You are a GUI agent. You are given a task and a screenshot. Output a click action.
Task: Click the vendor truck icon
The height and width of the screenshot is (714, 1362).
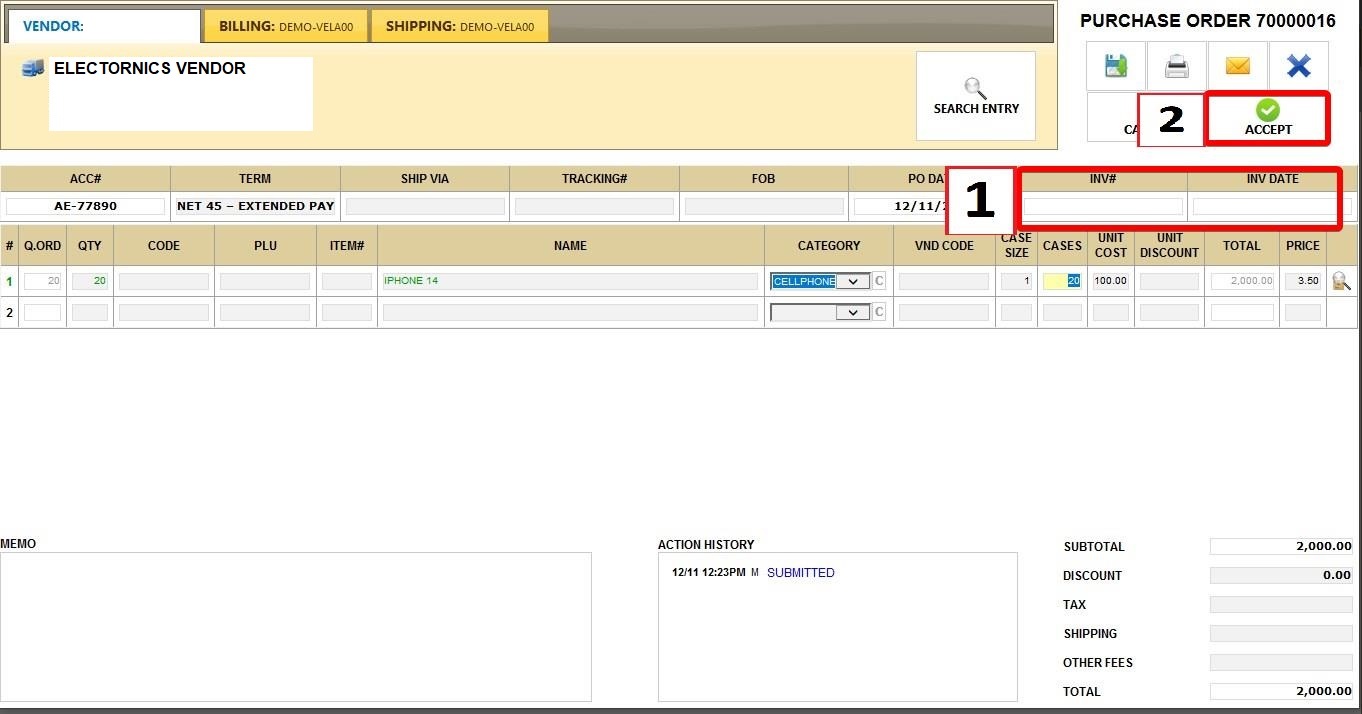(x=33, y=69)
